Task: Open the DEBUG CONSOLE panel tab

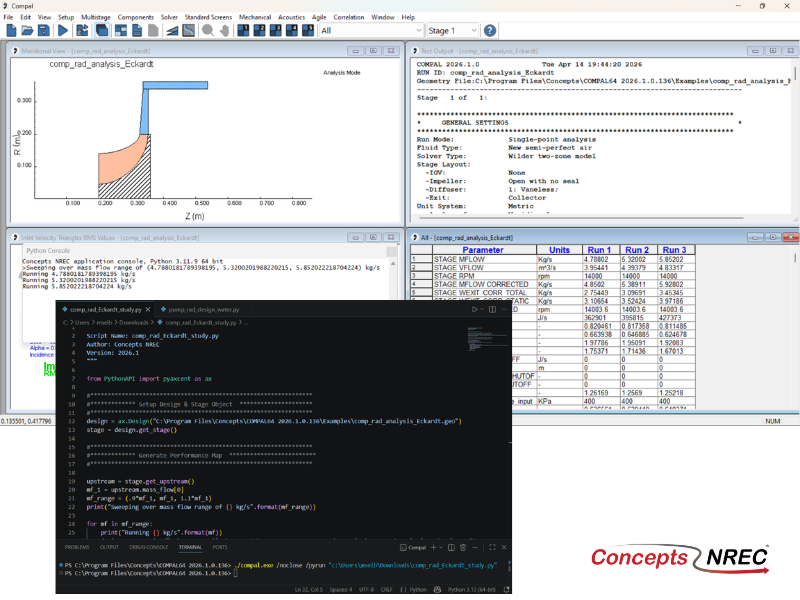Action: click(x=148, y=547)
